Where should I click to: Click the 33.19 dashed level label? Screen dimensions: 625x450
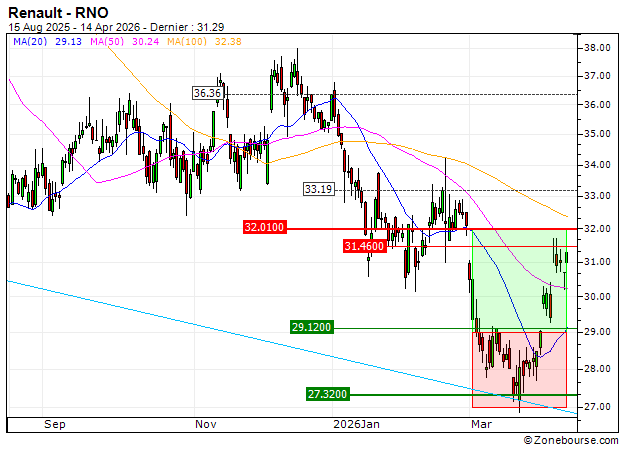coord(319,189)
